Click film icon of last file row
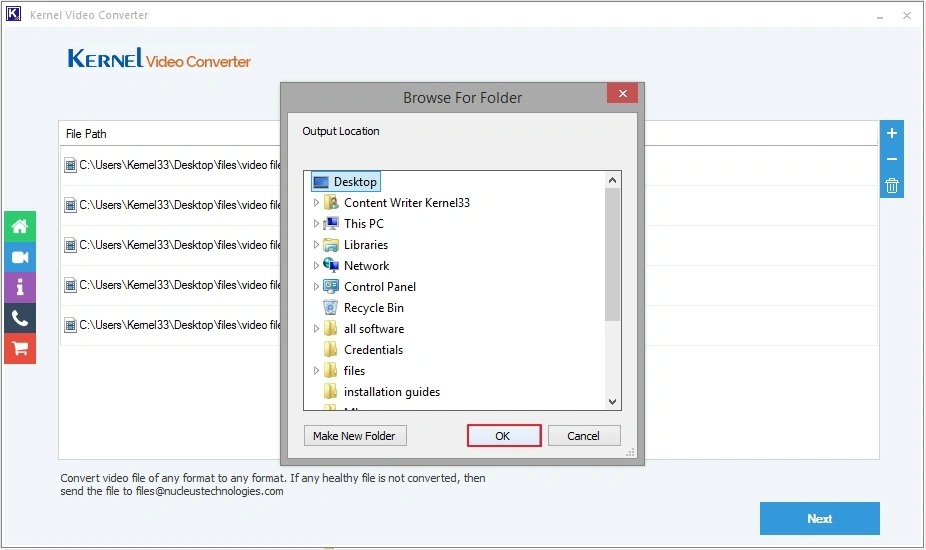Image resolution: width=926 pixels, height=550 pixels. click(x=70, y=325)
